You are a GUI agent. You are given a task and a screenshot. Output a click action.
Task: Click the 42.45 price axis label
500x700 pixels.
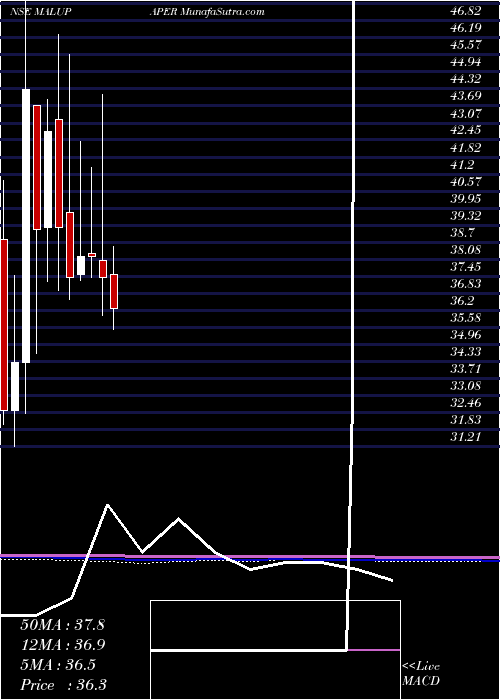pos(465,130)
